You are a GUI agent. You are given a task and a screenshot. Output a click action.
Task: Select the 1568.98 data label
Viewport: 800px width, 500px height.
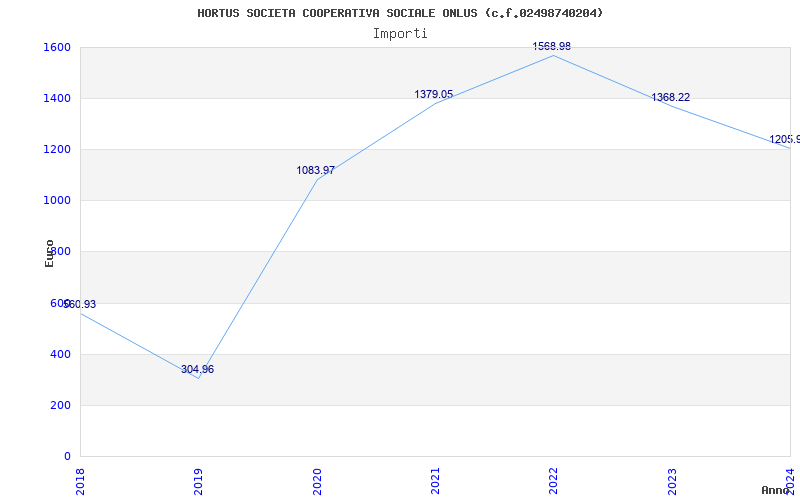pyautogui.click(x=552, y=46)
